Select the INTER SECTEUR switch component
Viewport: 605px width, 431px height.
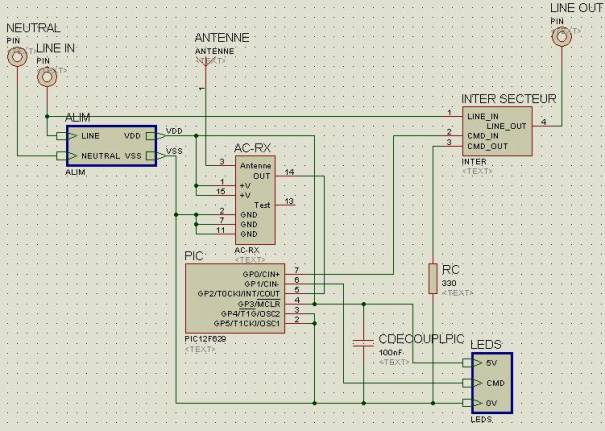click(497, 131)
